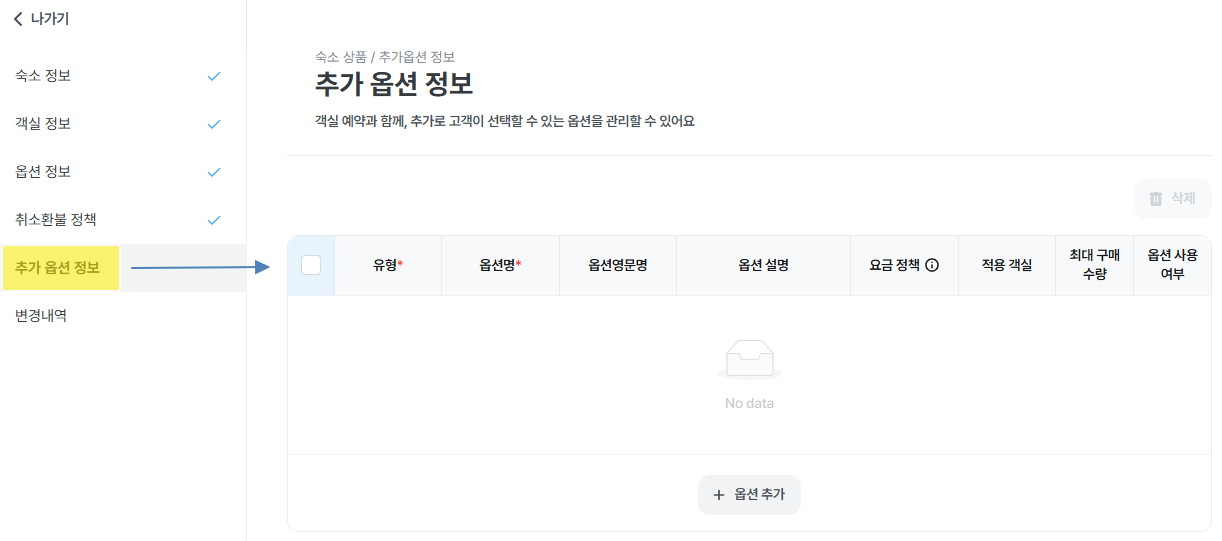This screenshot has width=1222, height=541.
Task: Click the empty inbox No data icon
Action: 749,360
